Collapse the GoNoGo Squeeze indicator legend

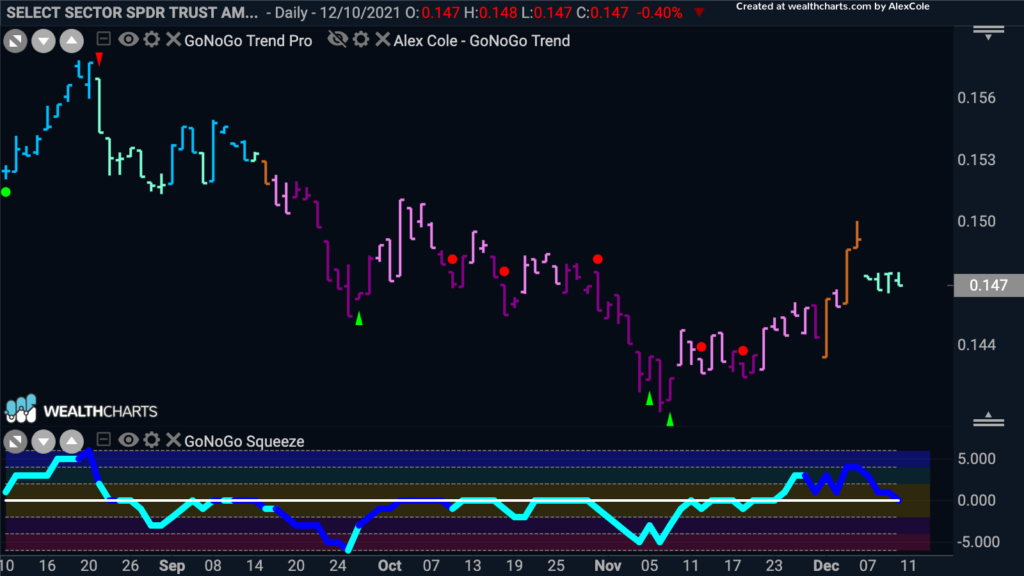coord(103,440)
